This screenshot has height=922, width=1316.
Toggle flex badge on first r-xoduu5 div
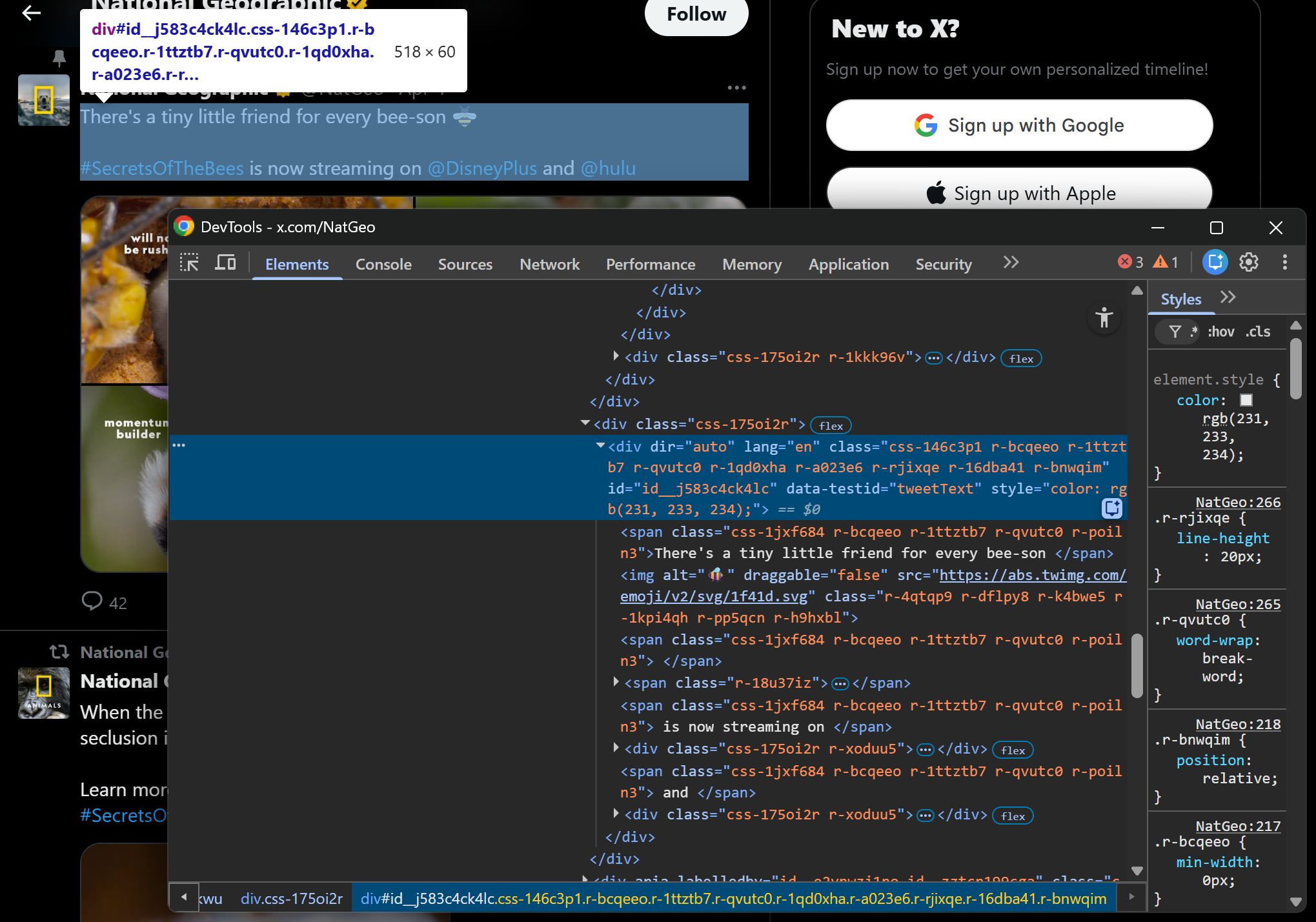click(x=1013, y=750)
